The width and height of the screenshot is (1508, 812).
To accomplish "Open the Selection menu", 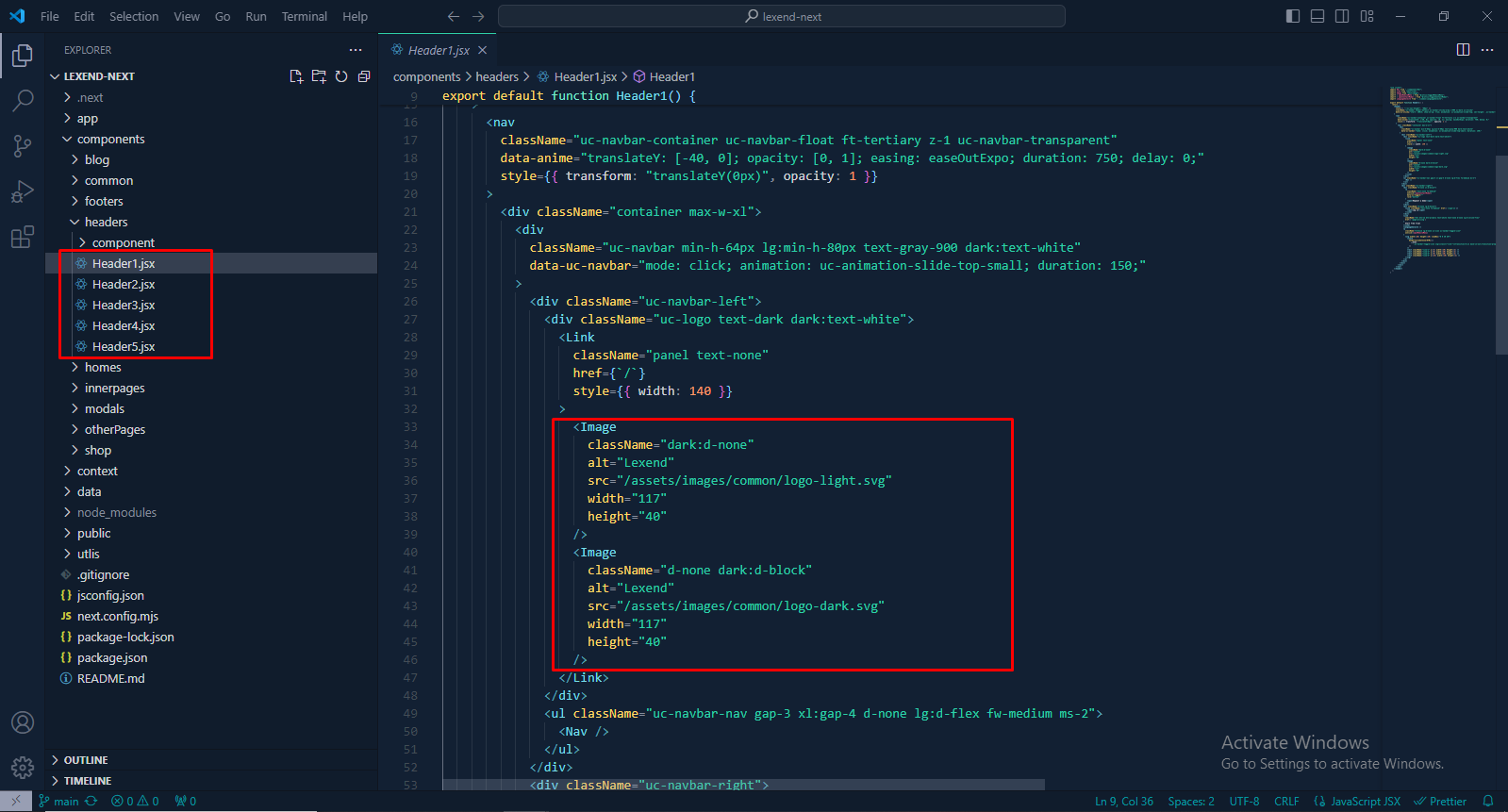I will click(134, 16).
